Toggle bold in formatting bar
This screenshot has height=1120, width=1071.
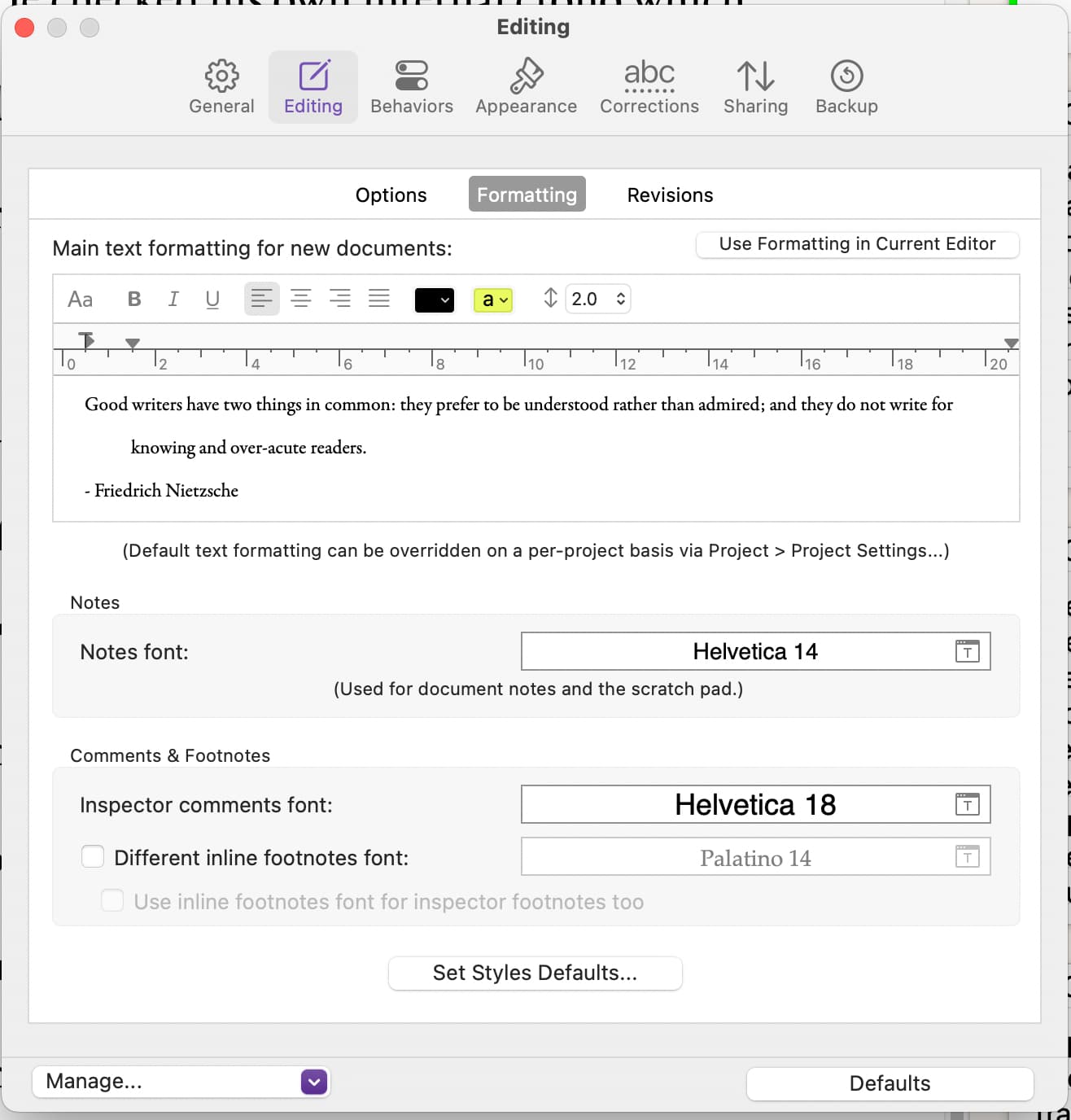click(134, 300)
